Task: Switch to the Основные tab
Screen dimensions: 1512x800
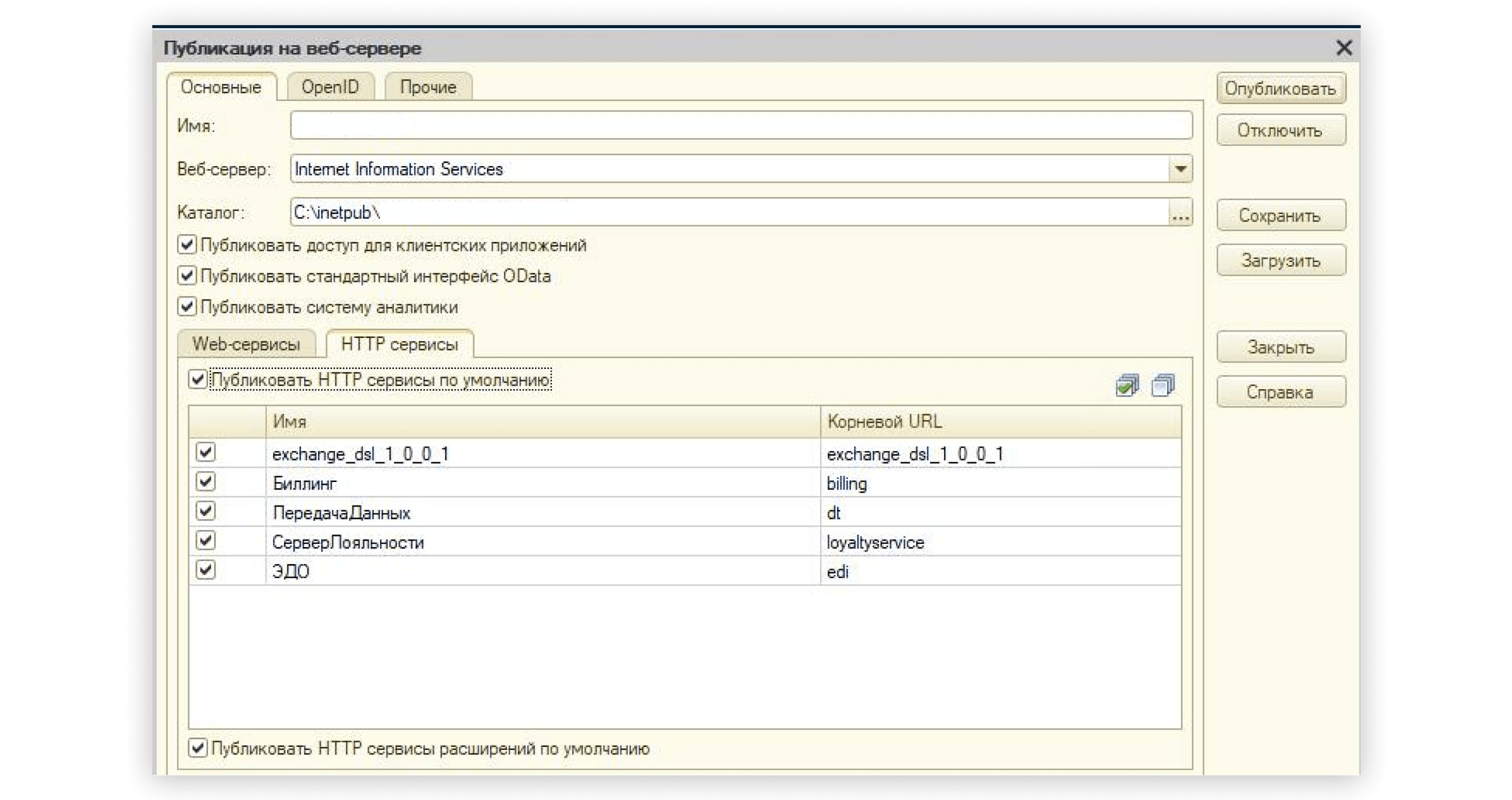Action: click(x=221, y=87)
